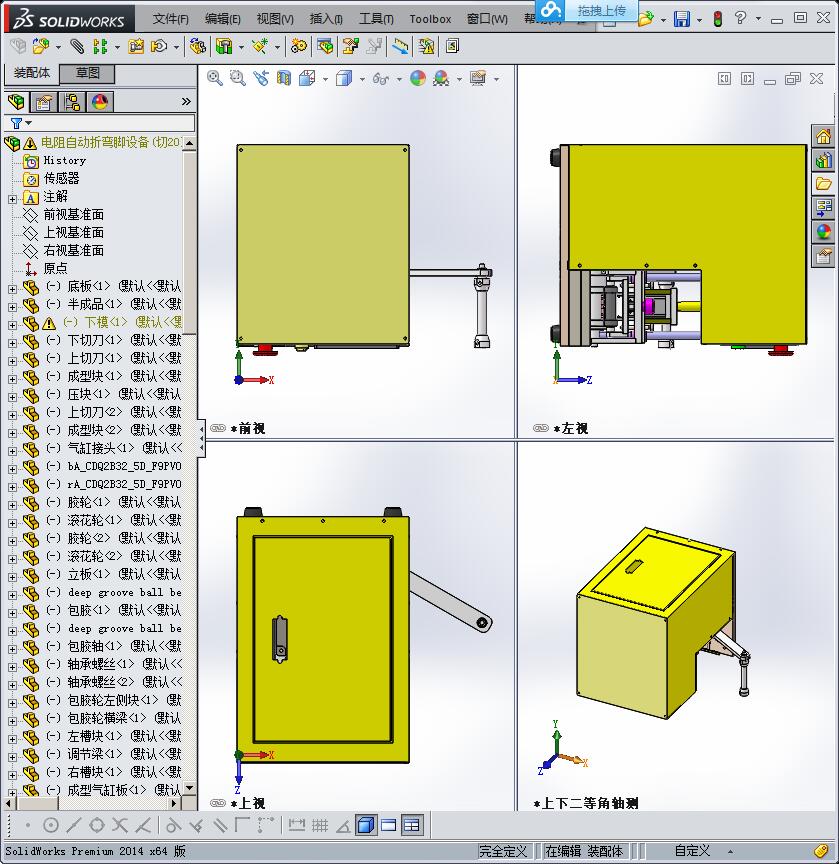Click the New Motion Study icon
The image size is (839, 864).
(x=299, y=46)
